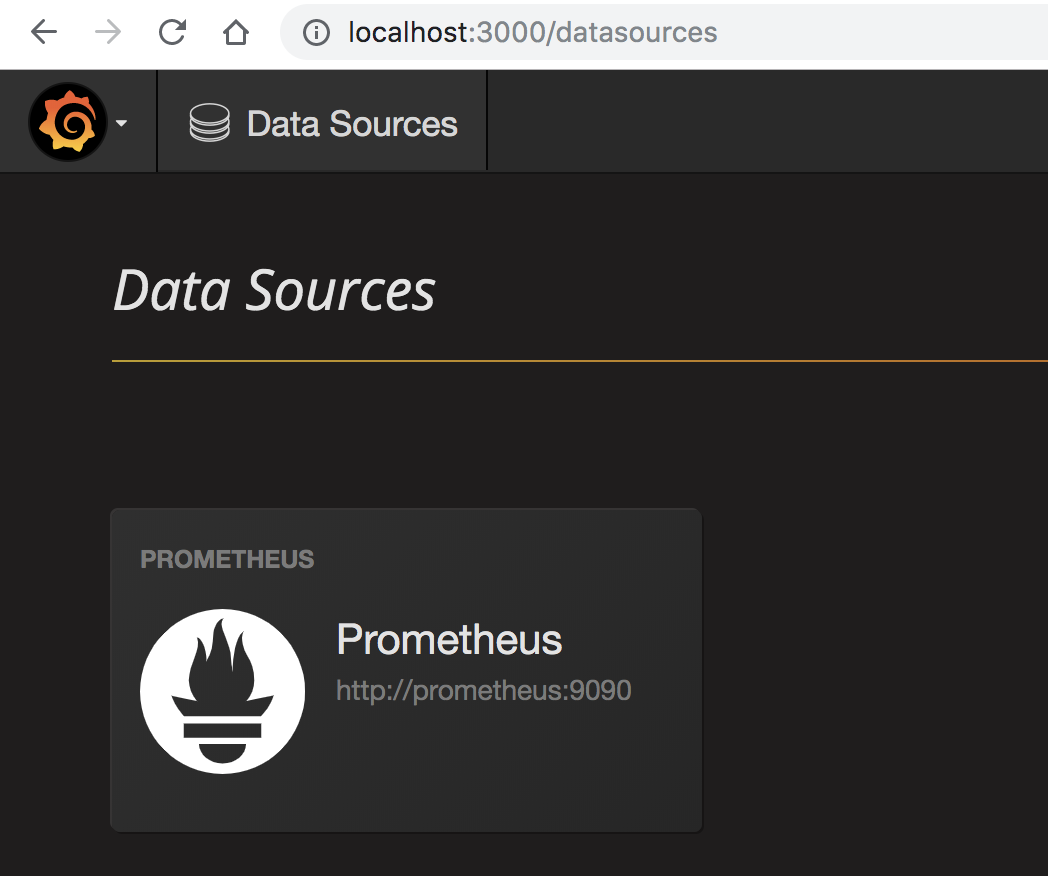1048x876 pixels.
Task: Click the Data Sources text in navbar
Action: tap(352, 124)
